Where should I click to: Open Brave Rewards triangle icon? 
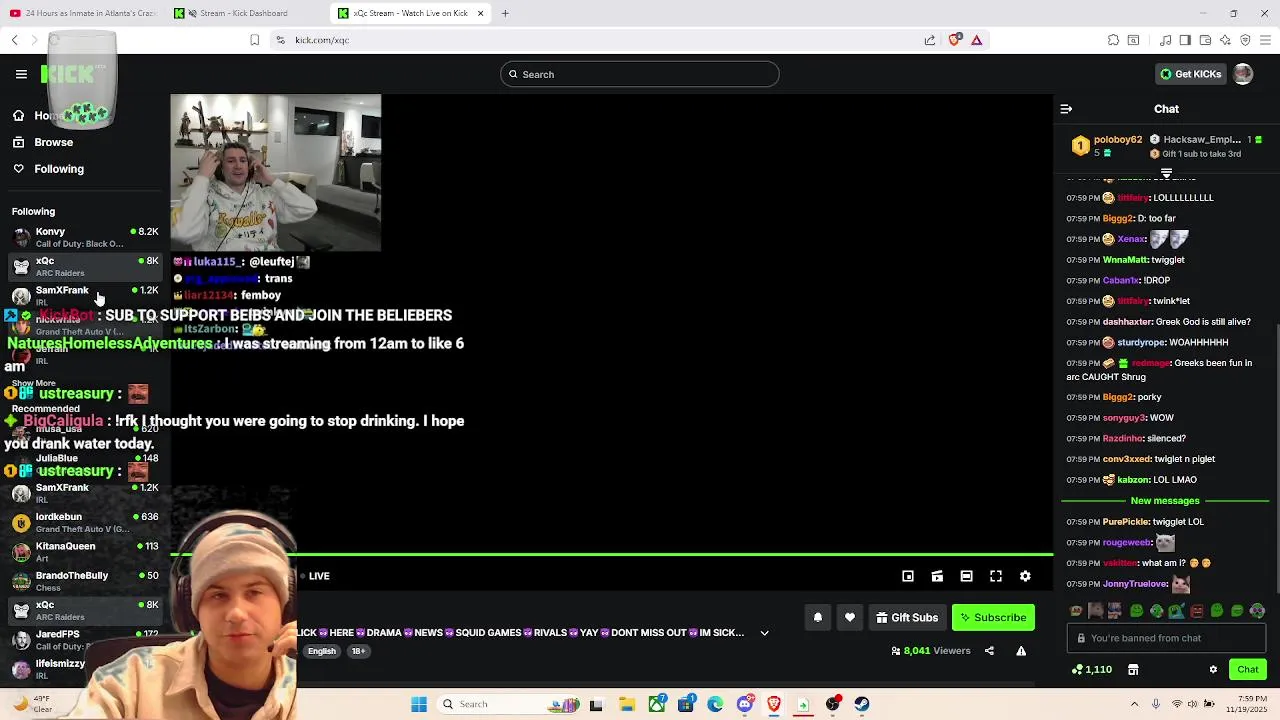pos(976,40)
